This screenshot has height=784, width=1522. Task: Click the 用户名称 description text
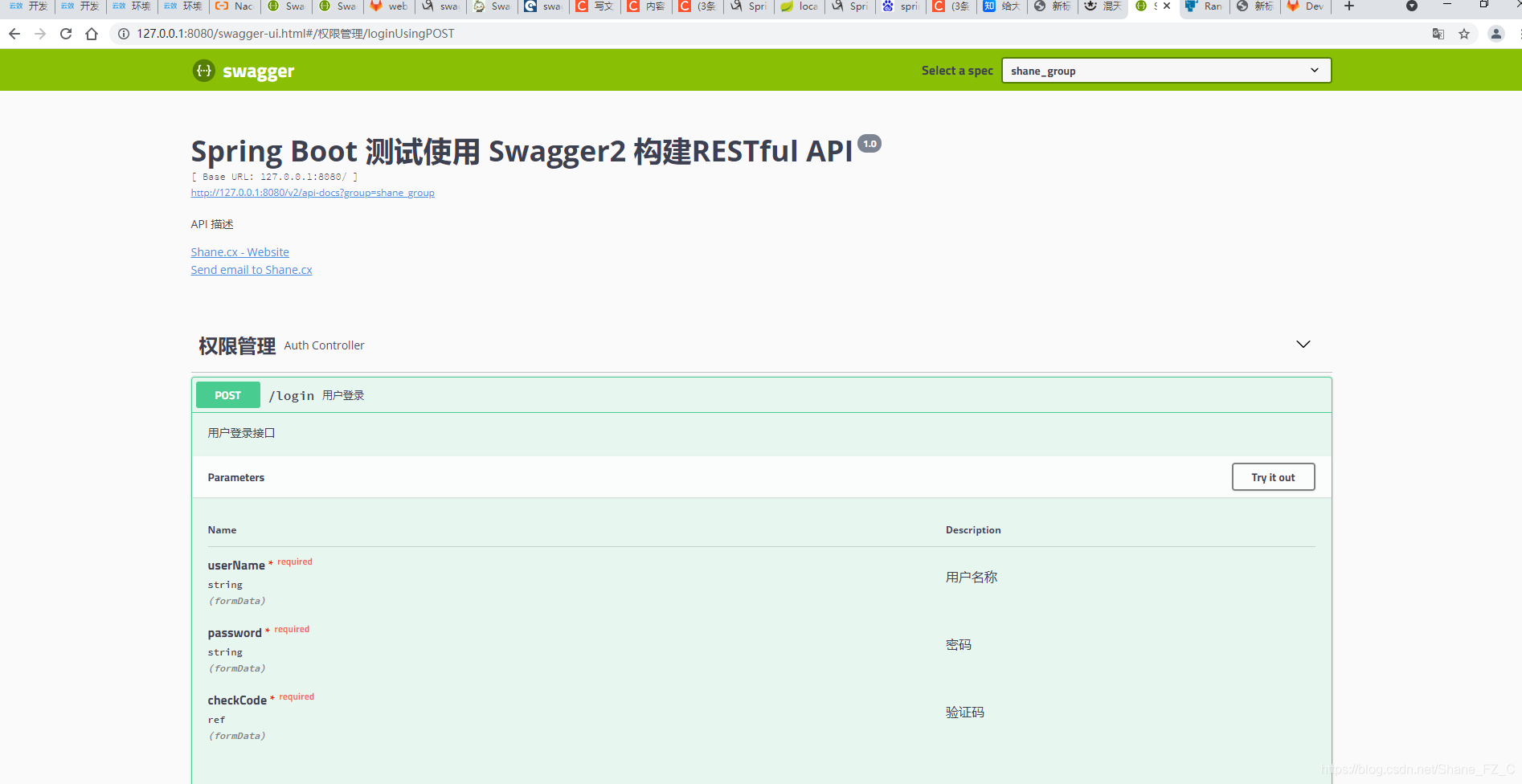tap(972, 578)
